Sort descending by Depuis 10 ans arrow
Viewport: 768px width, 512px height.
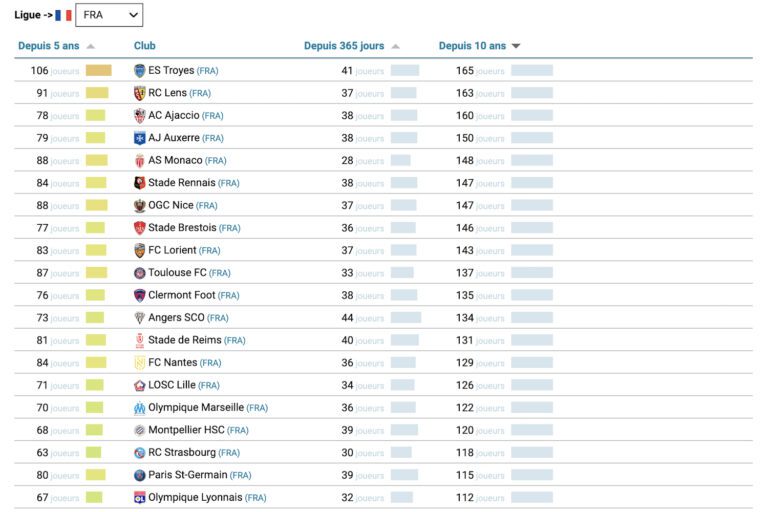[x=516, y=46]
